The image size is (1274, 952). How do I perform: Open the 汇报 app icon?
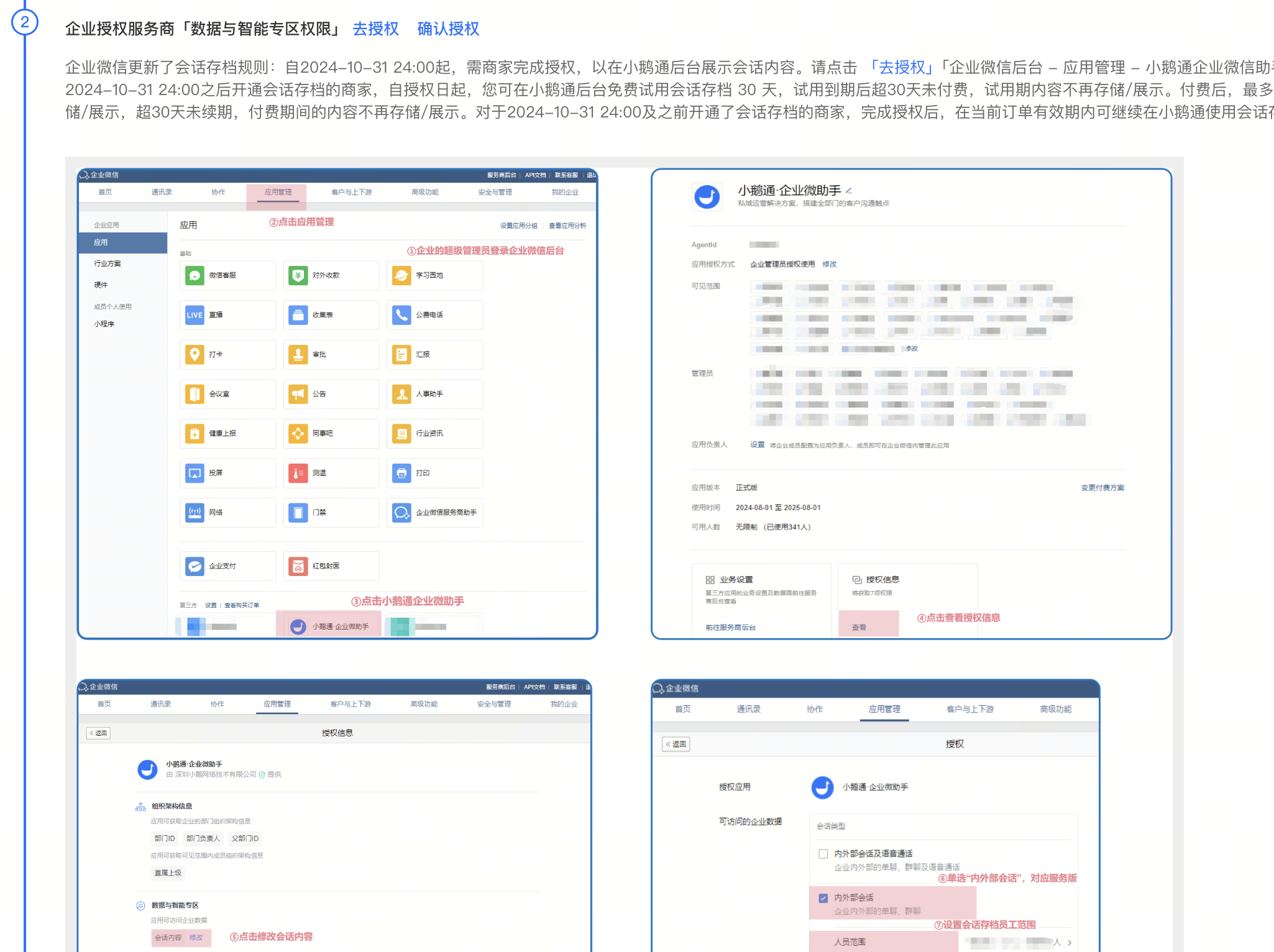point(401,354)
